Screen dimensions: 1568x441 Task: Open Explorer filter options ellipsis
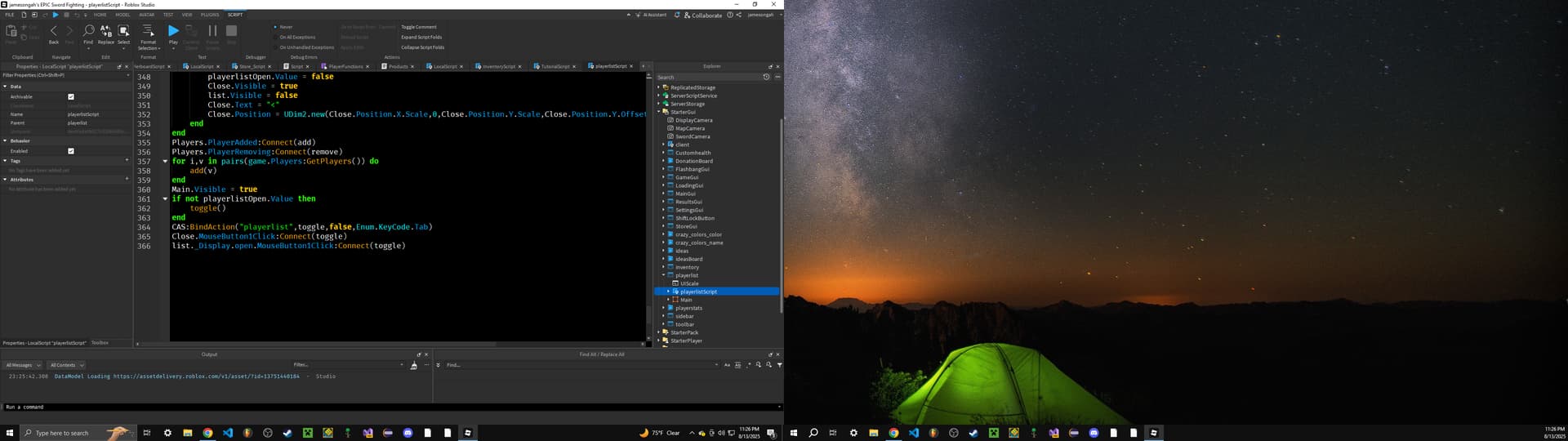[x=777, y=77]
